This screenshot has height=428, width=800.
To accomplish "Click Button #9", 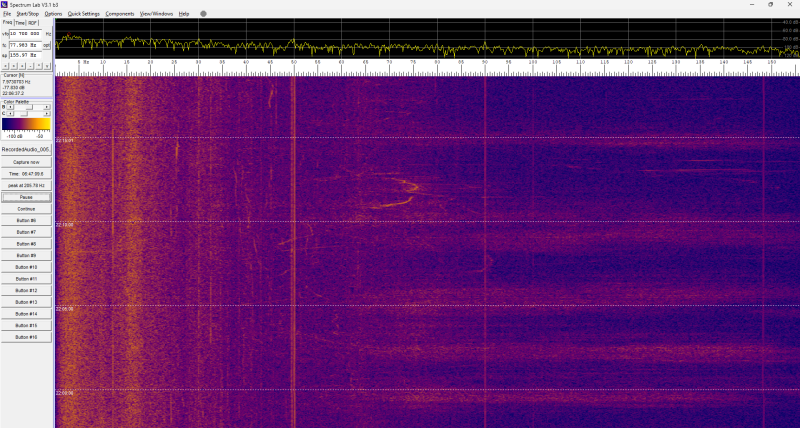I will point(26,256).
